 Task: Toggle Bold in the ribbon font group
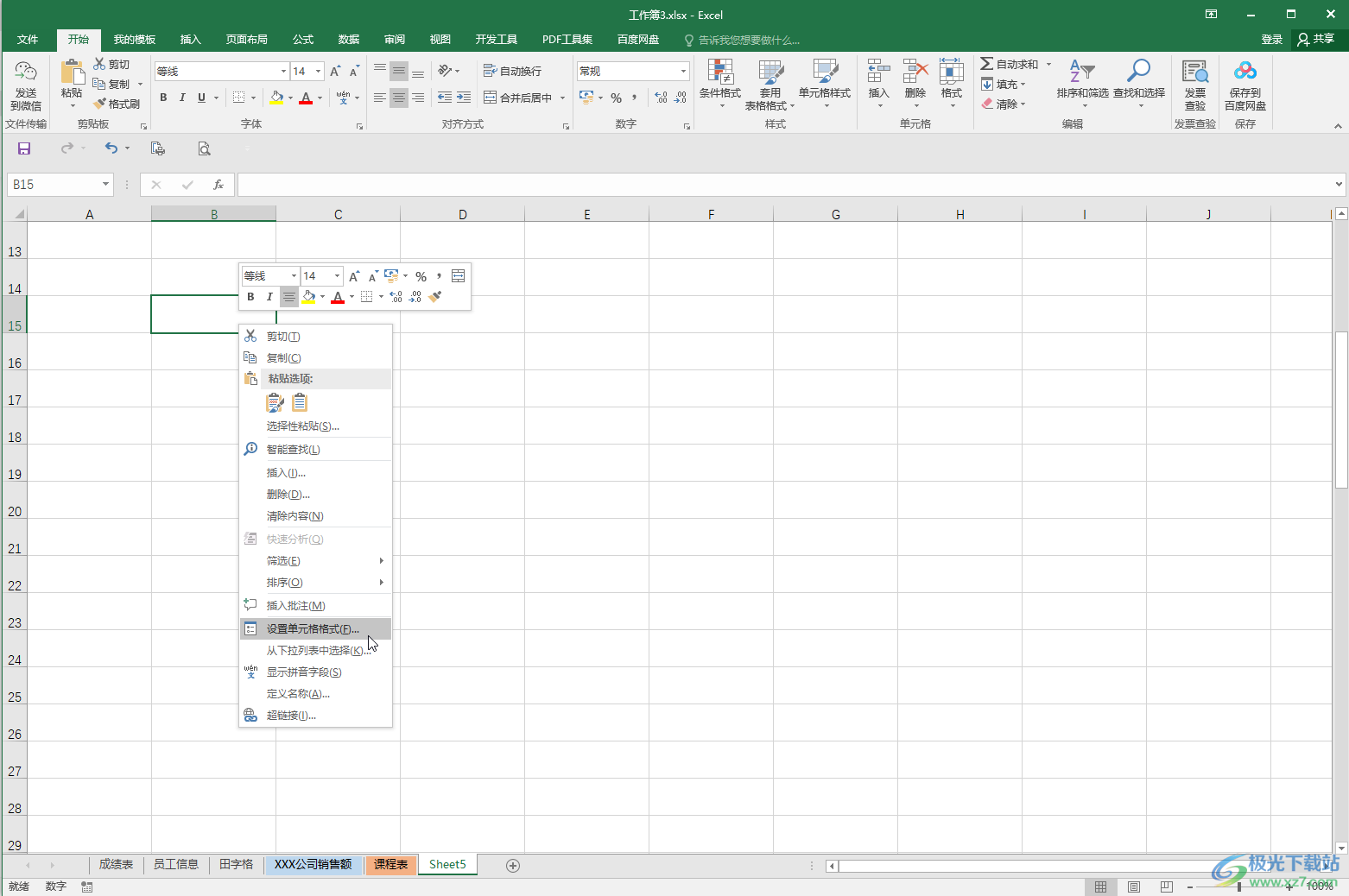(163, 98)
